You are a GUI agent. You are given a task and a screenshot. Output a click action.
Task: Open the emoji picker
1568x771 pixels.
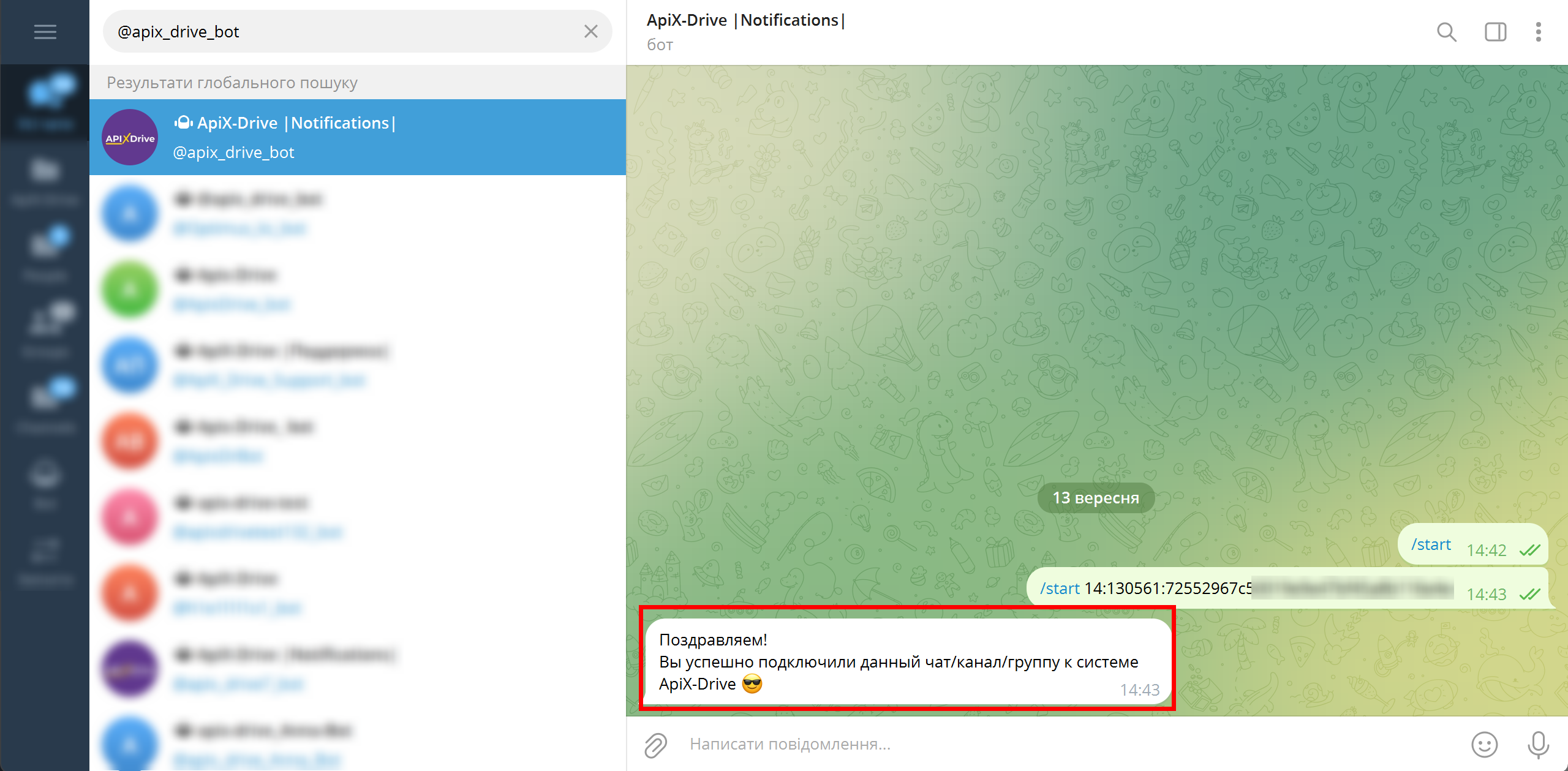click(1484, 745)
